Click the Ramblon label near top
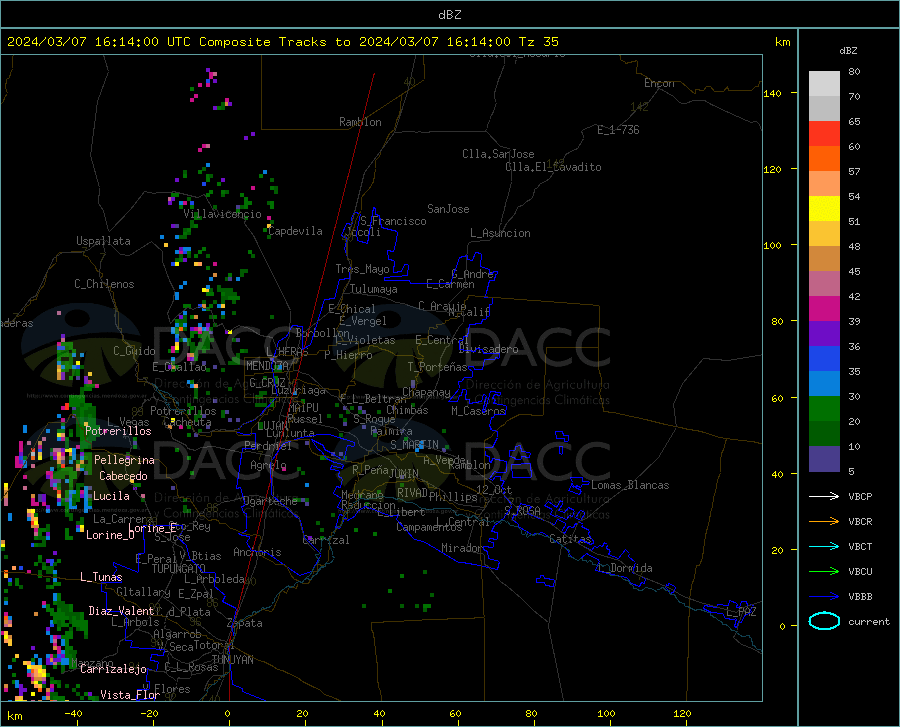This screenshot has height=727, width=900. (360, 122)
